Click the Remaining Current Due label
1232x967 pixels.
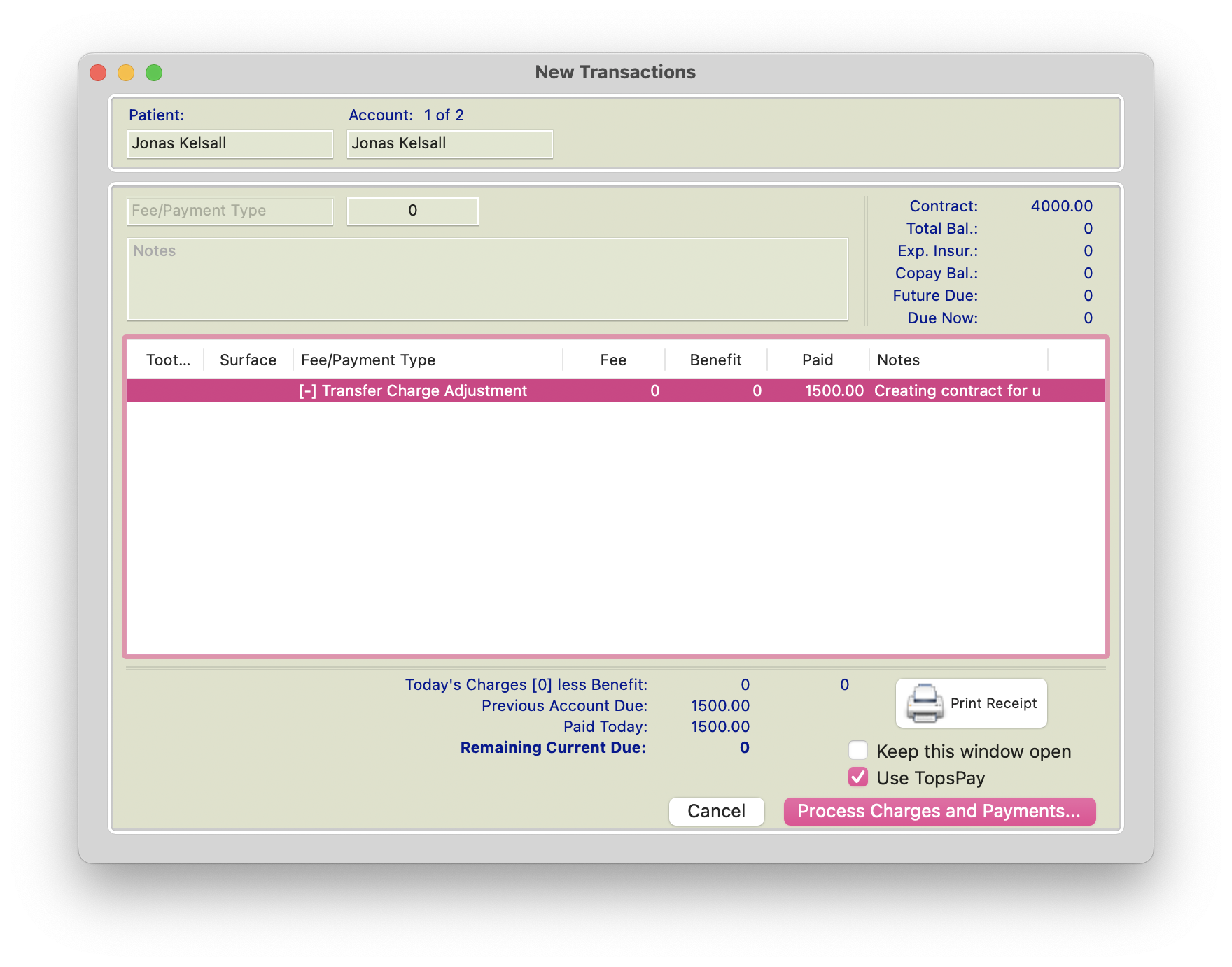pos(553,747)
